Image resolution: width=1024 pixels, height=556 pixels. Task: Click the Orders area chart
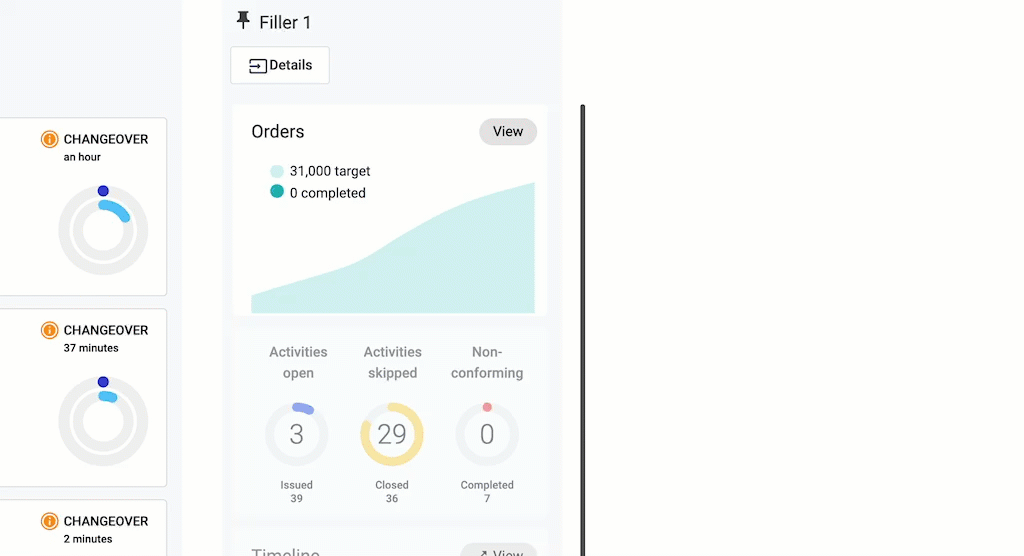420,265
